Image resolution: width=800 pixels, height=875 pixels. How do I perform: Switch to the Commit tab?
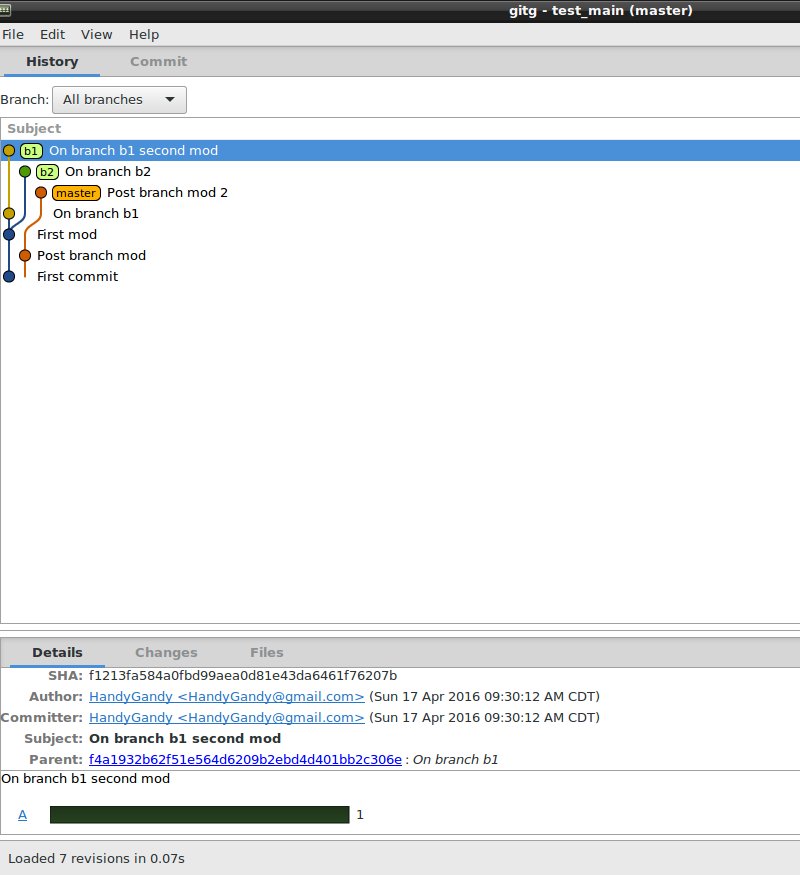click(x=158, y=61)
